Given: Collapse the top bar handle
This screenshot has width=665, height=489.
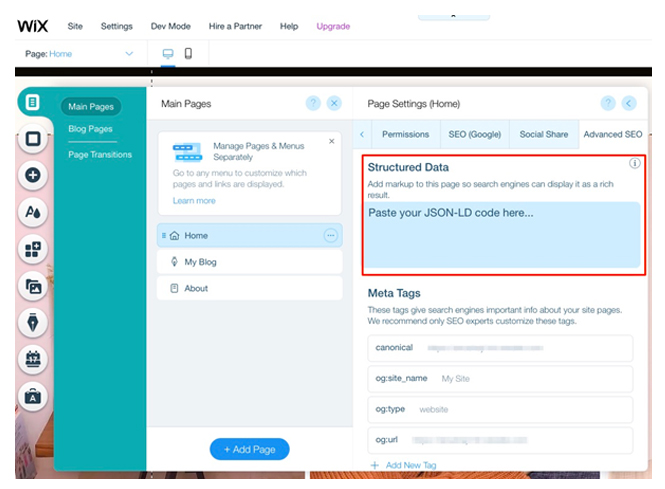Looking at the screenshot, I should point(454,17).
